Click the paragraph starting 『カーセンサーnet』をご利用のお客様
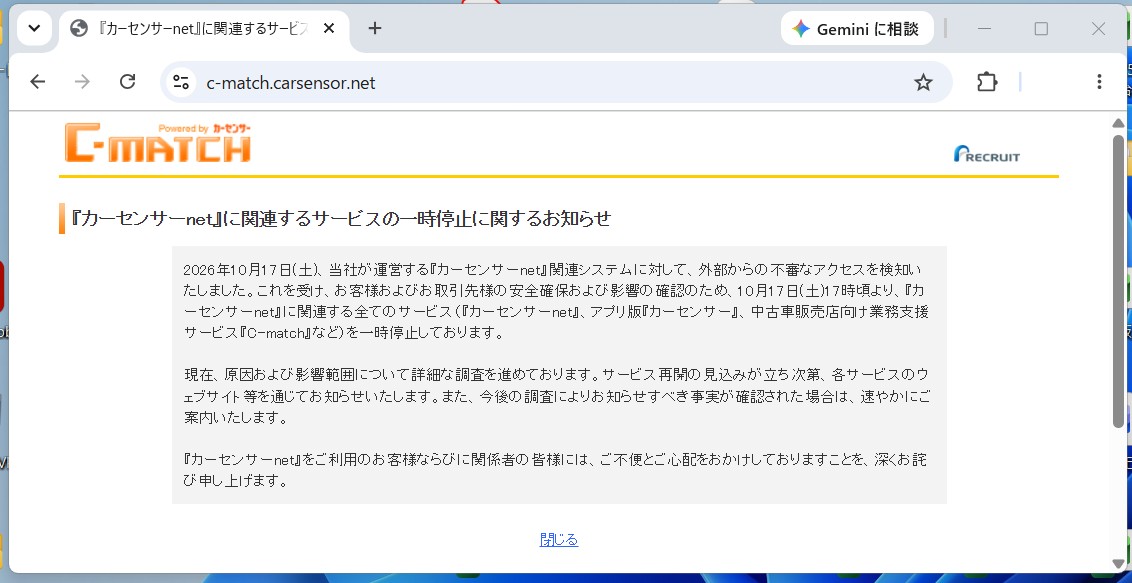 point(554,470)
